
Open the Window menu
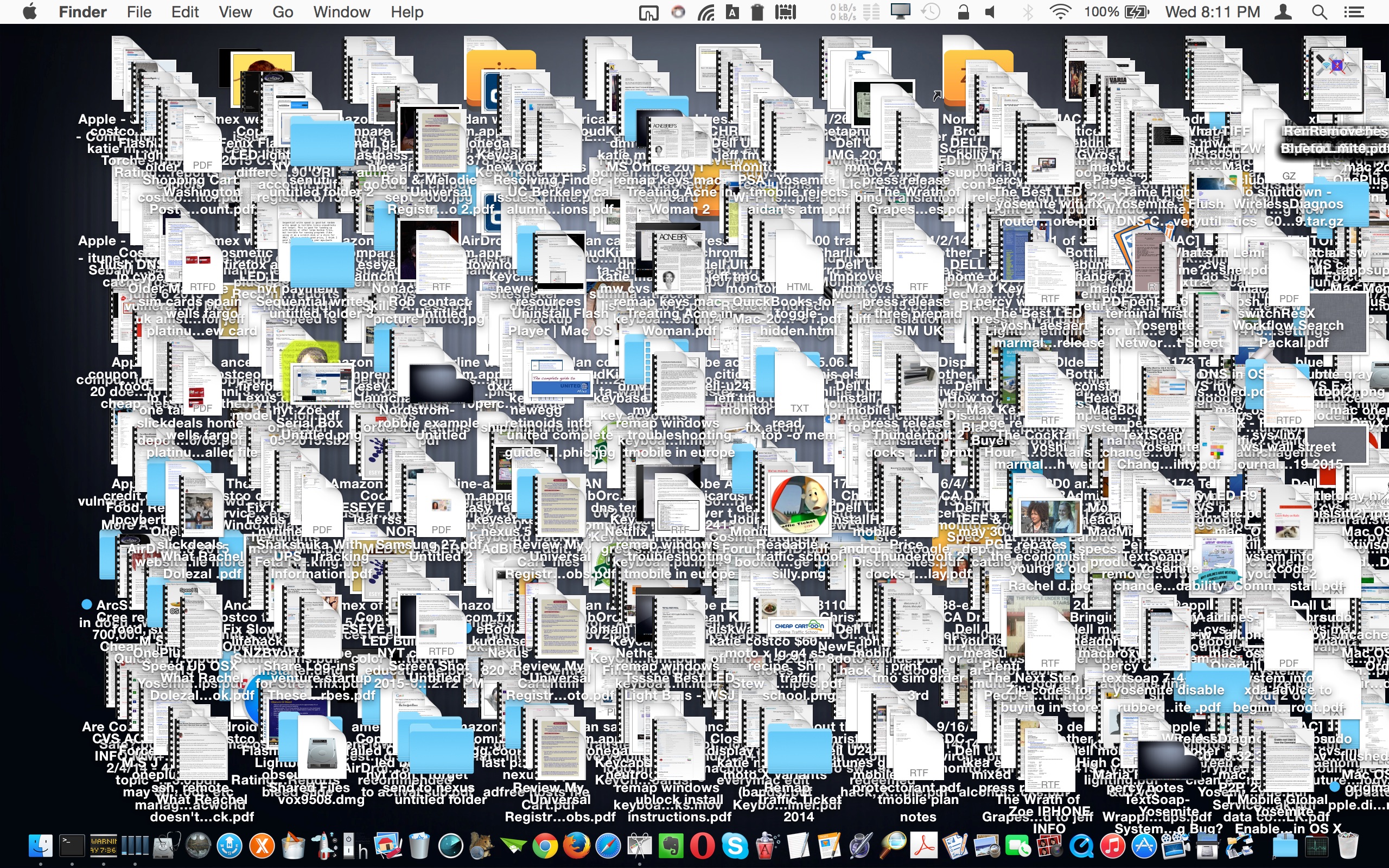[341, 12]
